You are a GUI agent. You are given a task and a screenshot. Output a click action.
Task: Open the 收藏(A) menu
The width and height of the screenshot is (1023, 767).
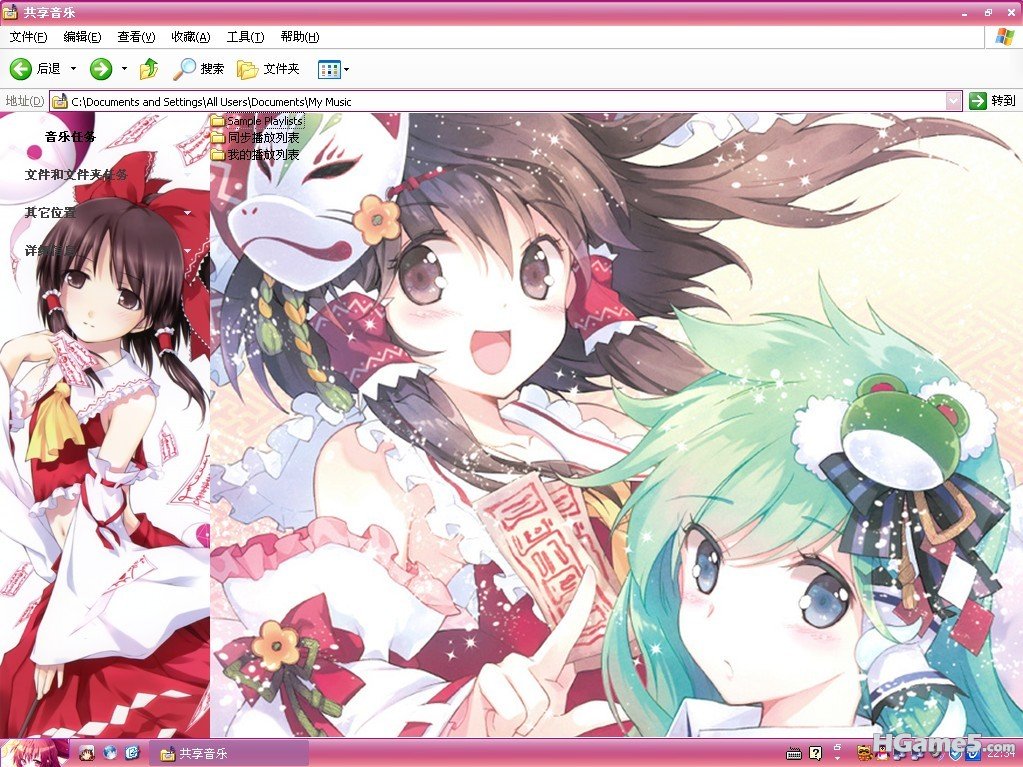pos(191,37)
